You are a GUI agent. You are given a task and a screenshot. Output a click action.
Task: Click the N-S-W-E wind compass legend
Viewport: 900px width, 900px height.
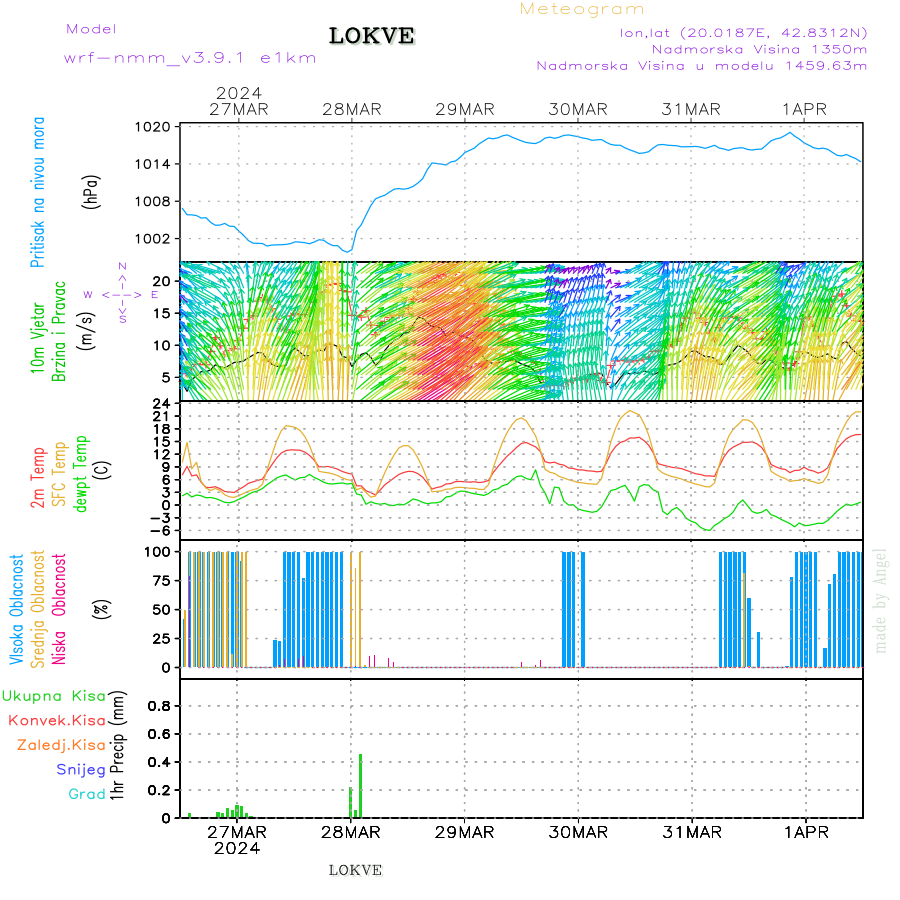pos(122,294)
